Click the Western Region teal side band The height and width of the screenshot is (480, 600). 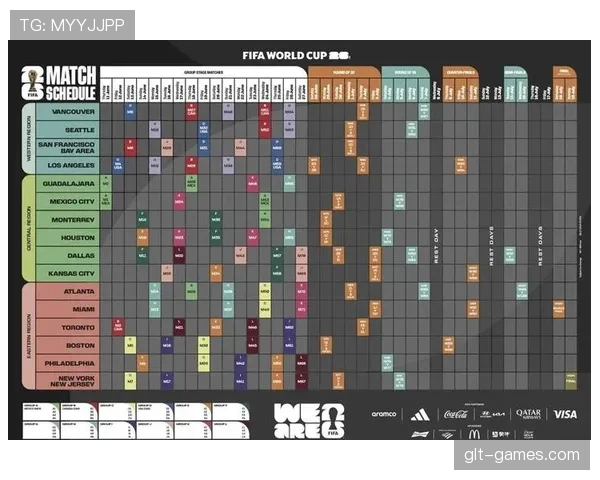(x=28, y=139)
